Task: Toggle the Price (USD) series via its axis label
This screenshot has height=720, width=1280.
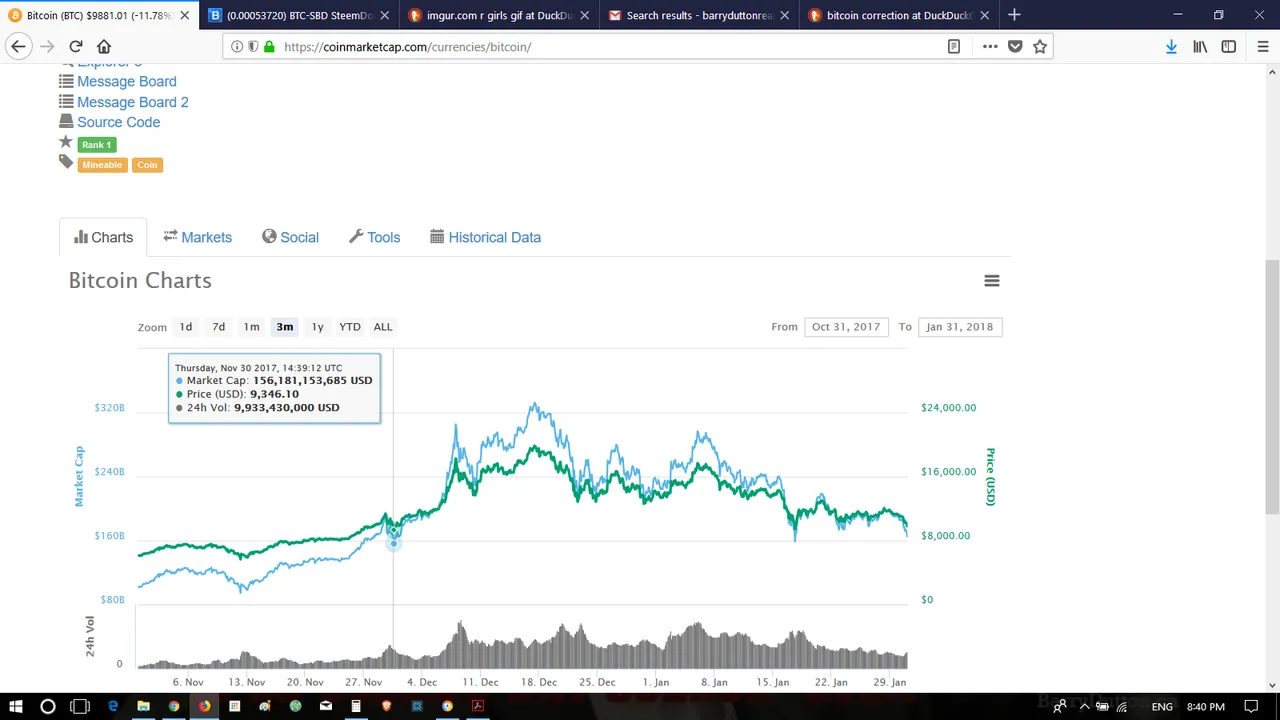Action: tap(990, 476)
